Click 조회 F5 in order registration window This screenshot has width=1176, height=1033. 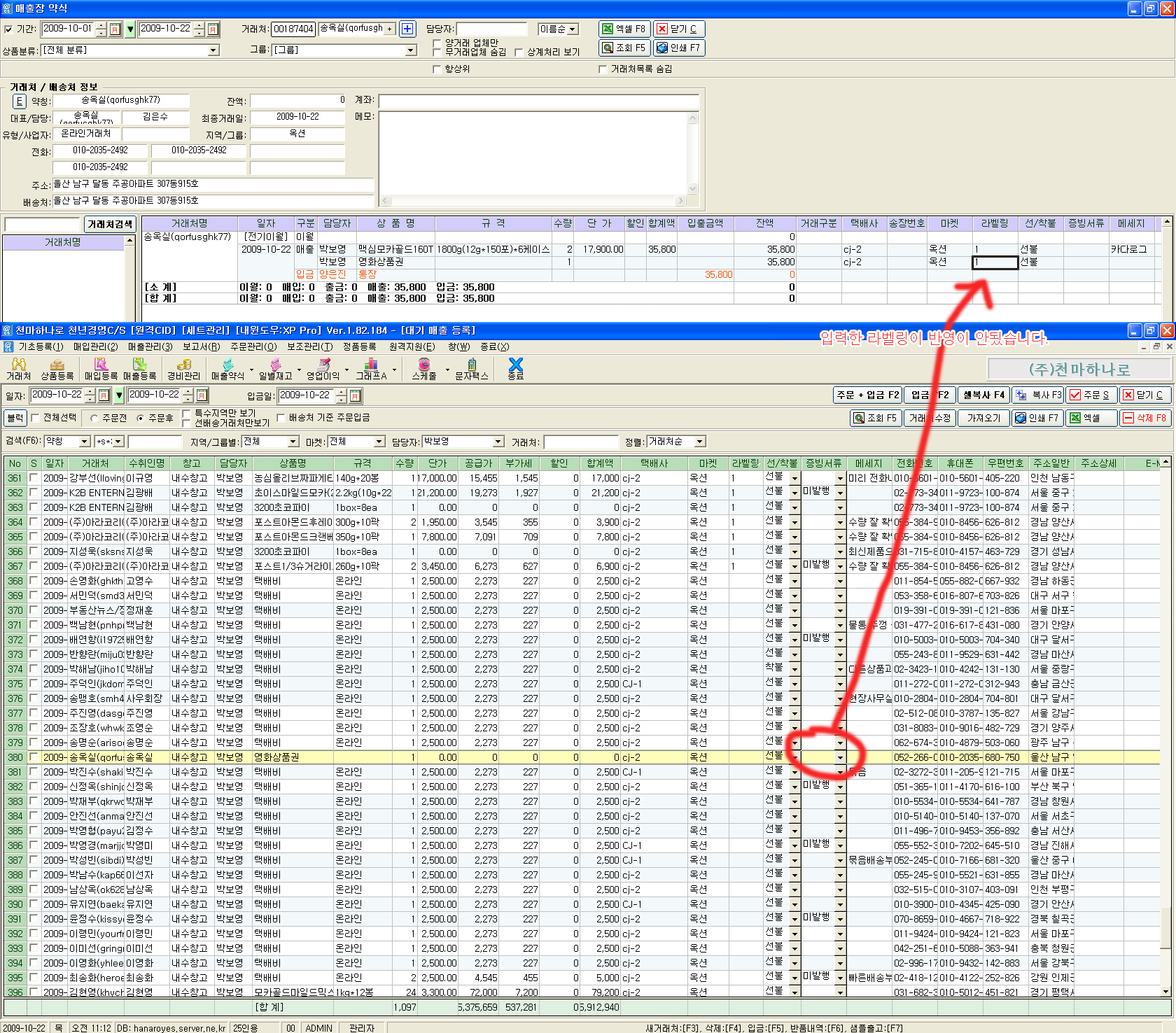click(875, 418)
